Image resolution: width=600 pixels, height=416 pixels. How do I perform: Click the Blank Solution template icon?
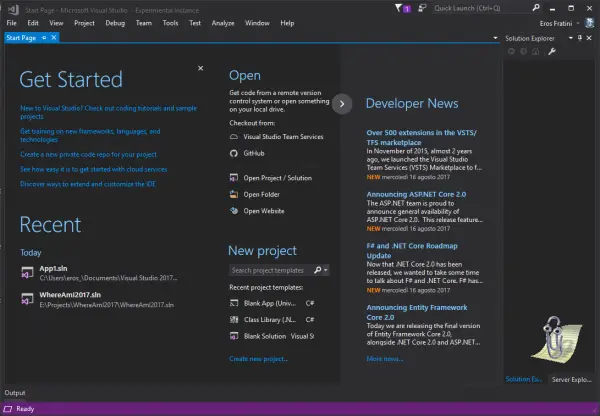234,336
